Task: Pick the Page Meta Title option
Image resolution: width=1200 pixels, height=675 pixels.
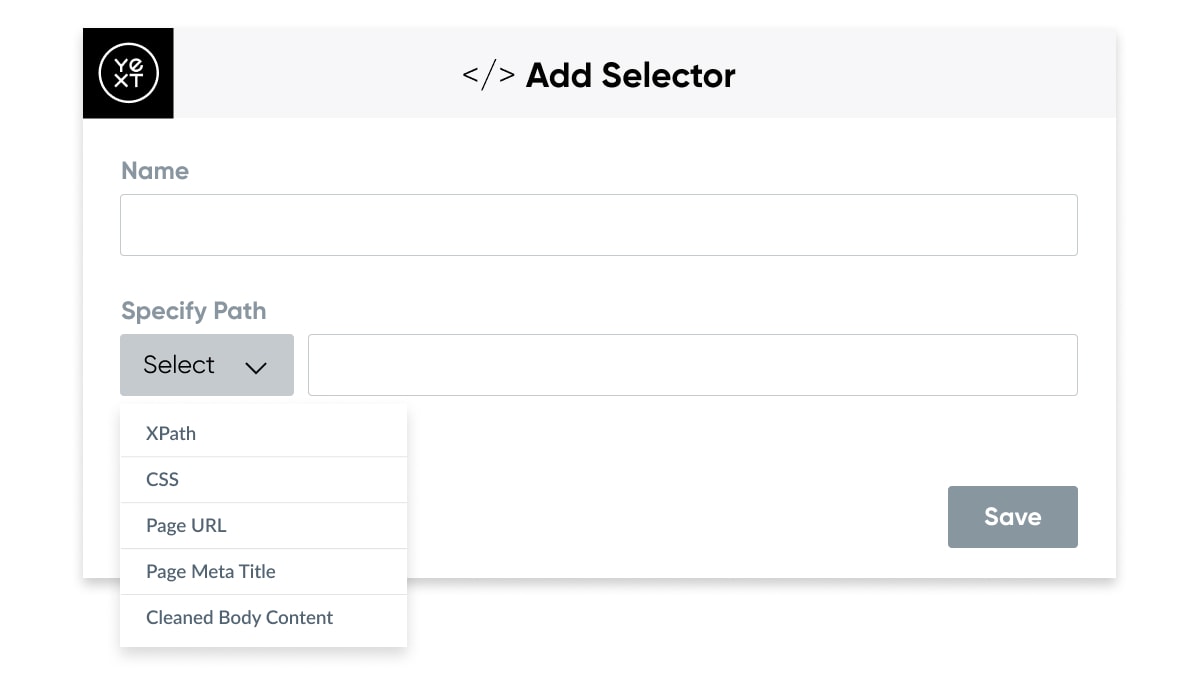Action: [x=264, y=572]
